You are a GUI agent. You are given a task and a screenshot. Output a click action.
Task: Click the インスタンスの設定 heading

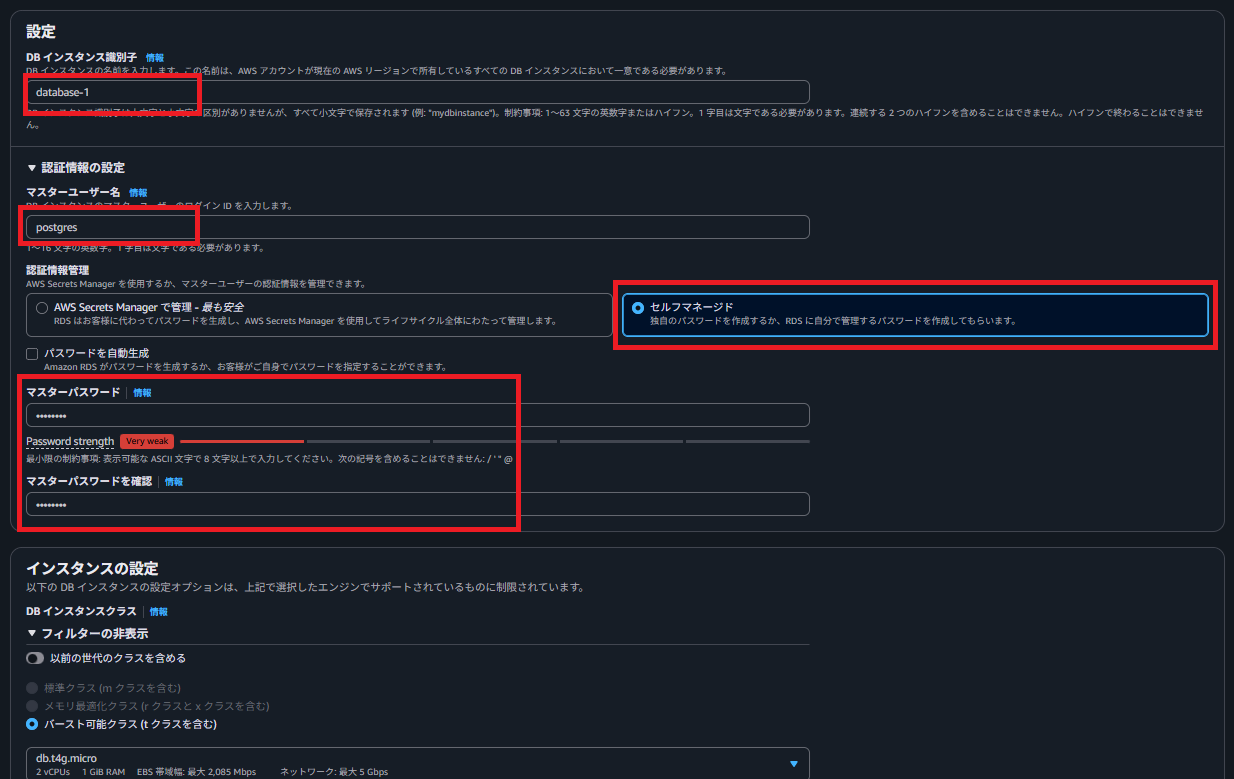92,568
